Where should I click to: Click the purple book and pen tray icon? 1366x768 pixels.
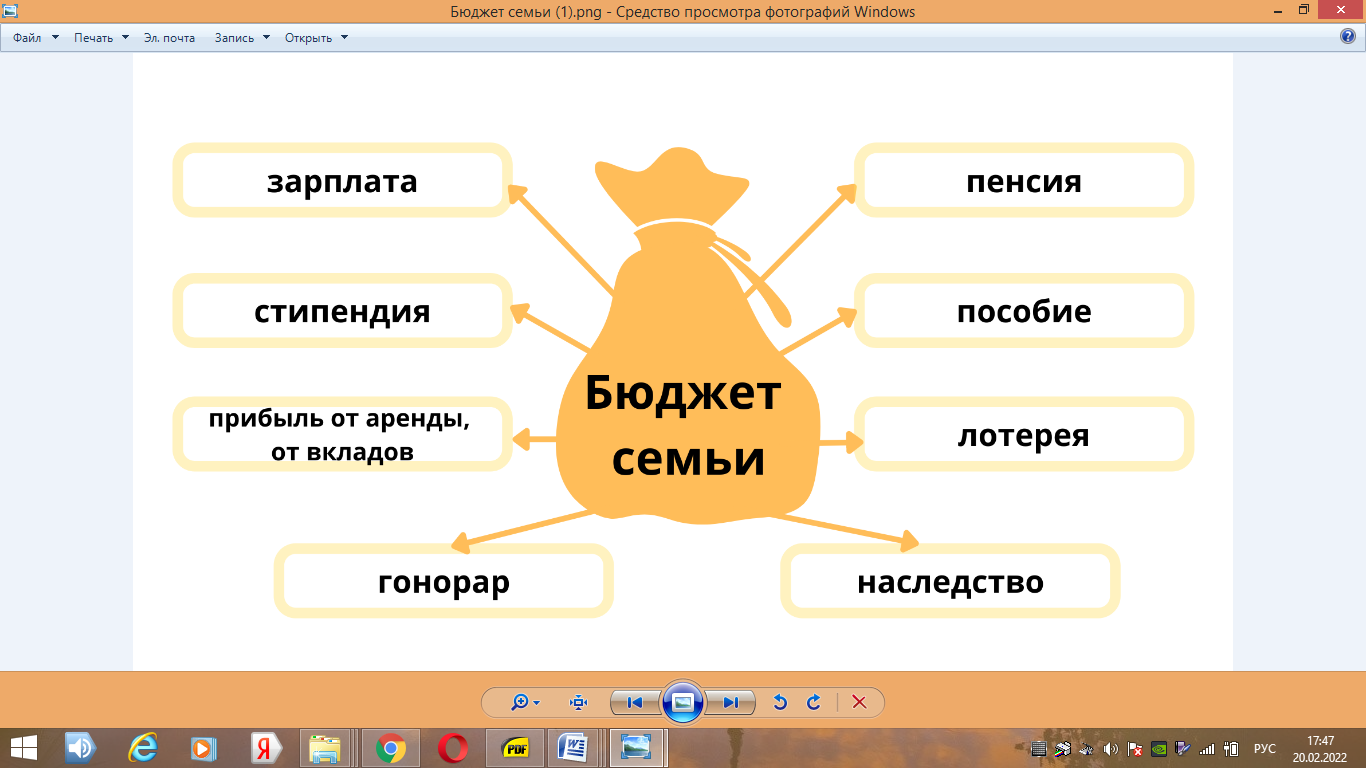click(x=1183, y=748)
